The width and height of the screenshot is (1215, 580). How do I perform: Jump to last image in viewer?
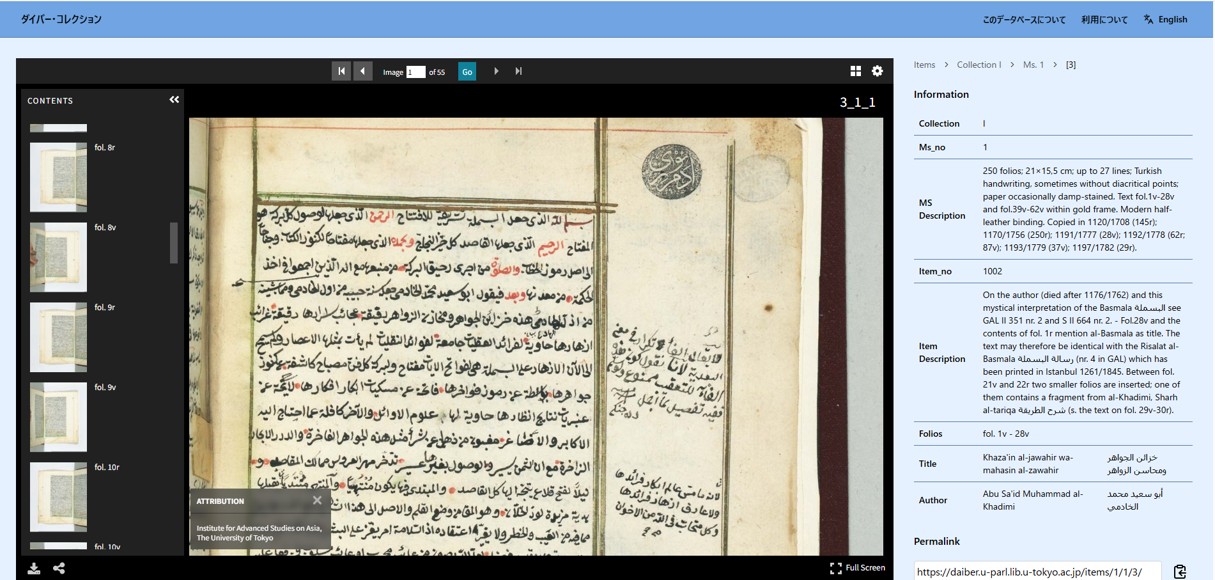point(518,71)
